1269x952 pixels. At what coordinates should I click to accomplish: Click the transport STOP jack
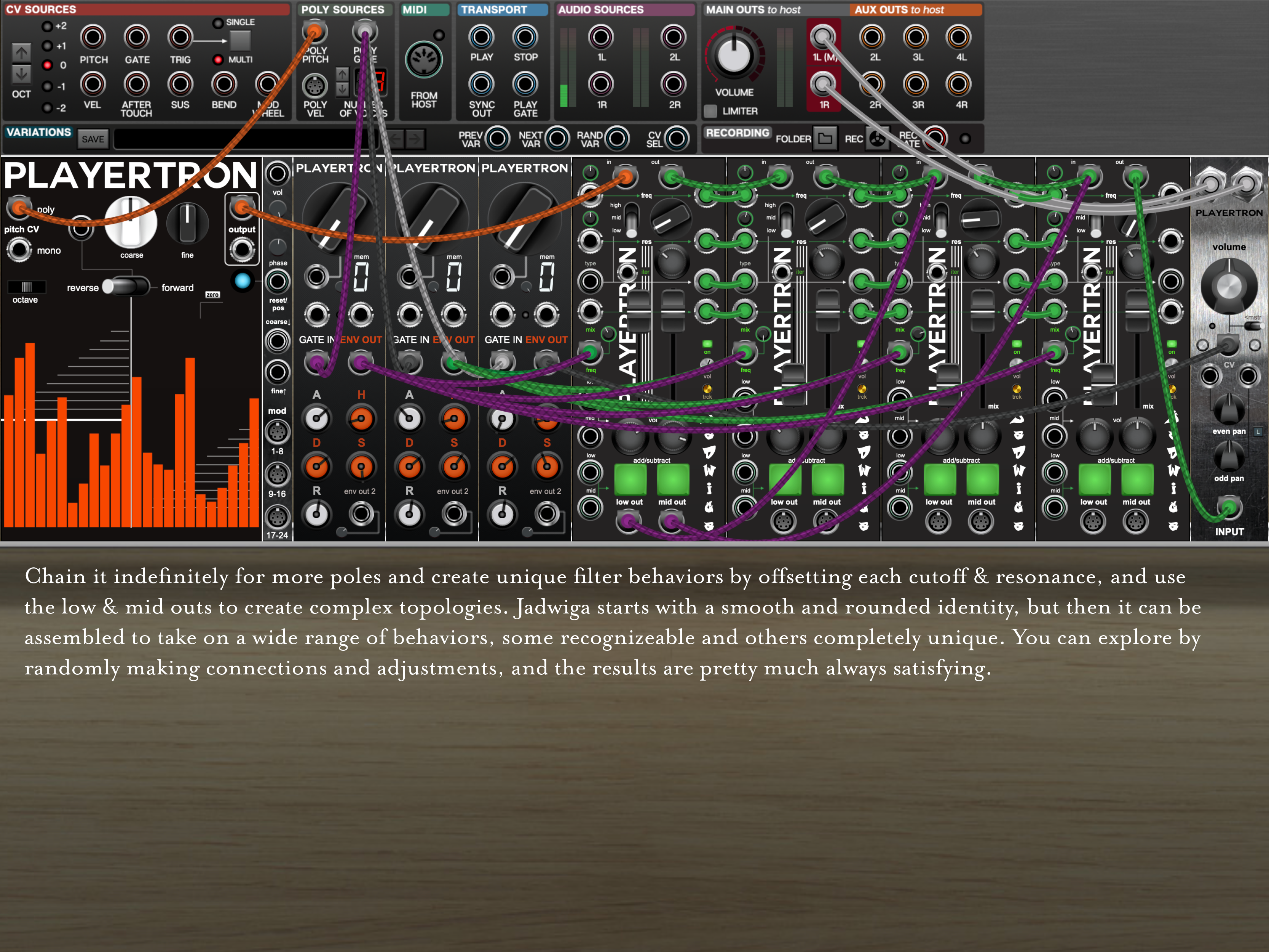pos(525,37)
